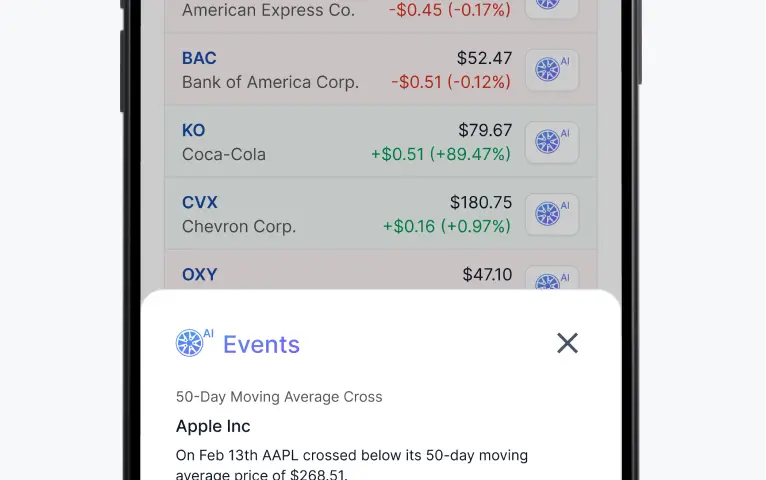This screenshot has height=480, width=766.
Task: Click the BAC price $52.47
Action: pyautogui.click(x=484, y=58)
